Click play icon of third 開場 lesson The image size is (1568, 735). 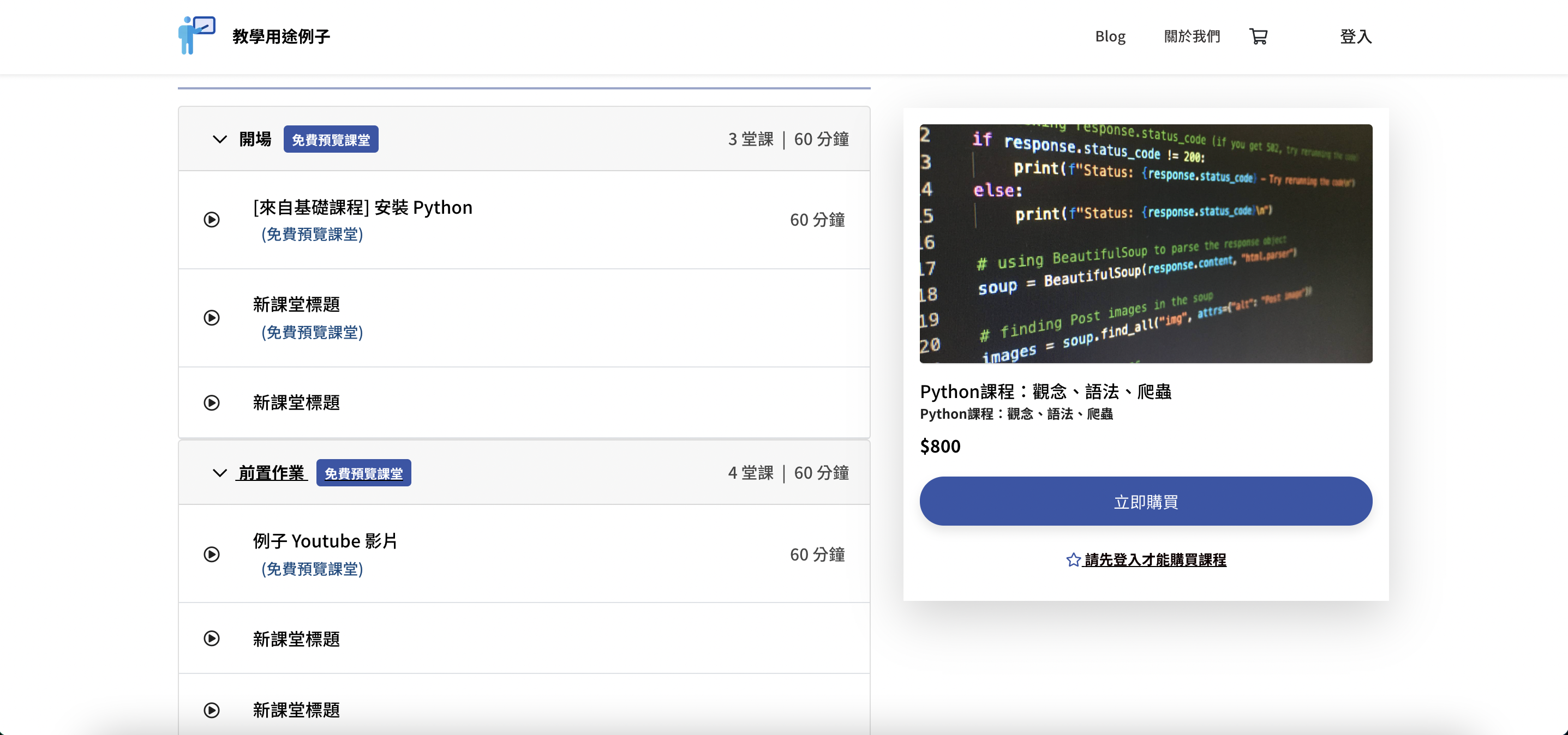point(211,403)
